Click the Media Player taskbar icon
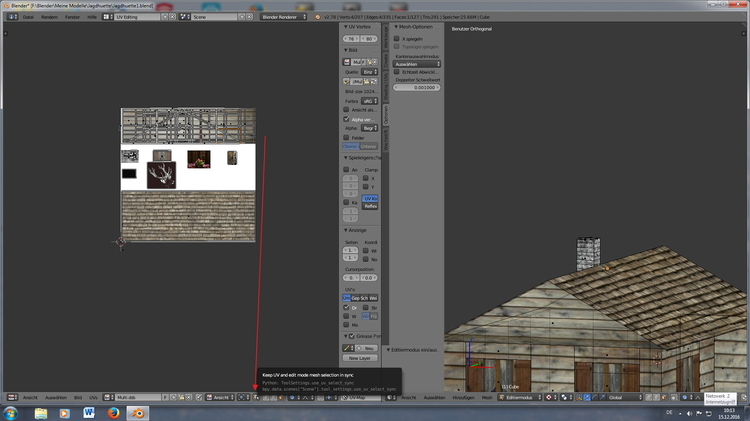 pyautogui.click(x=65, y=413)
